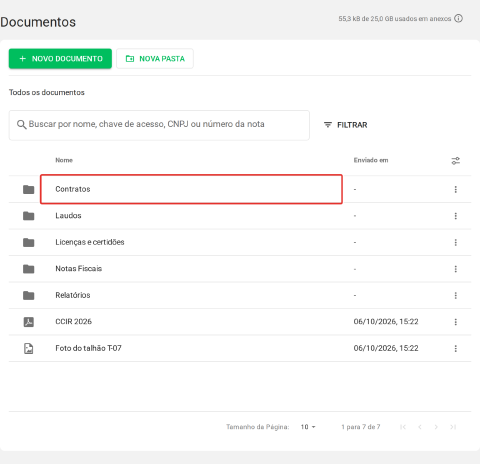The height and width of the screenshot is (464, 480).
Task: Click the storage usage text
Action: 395,19
